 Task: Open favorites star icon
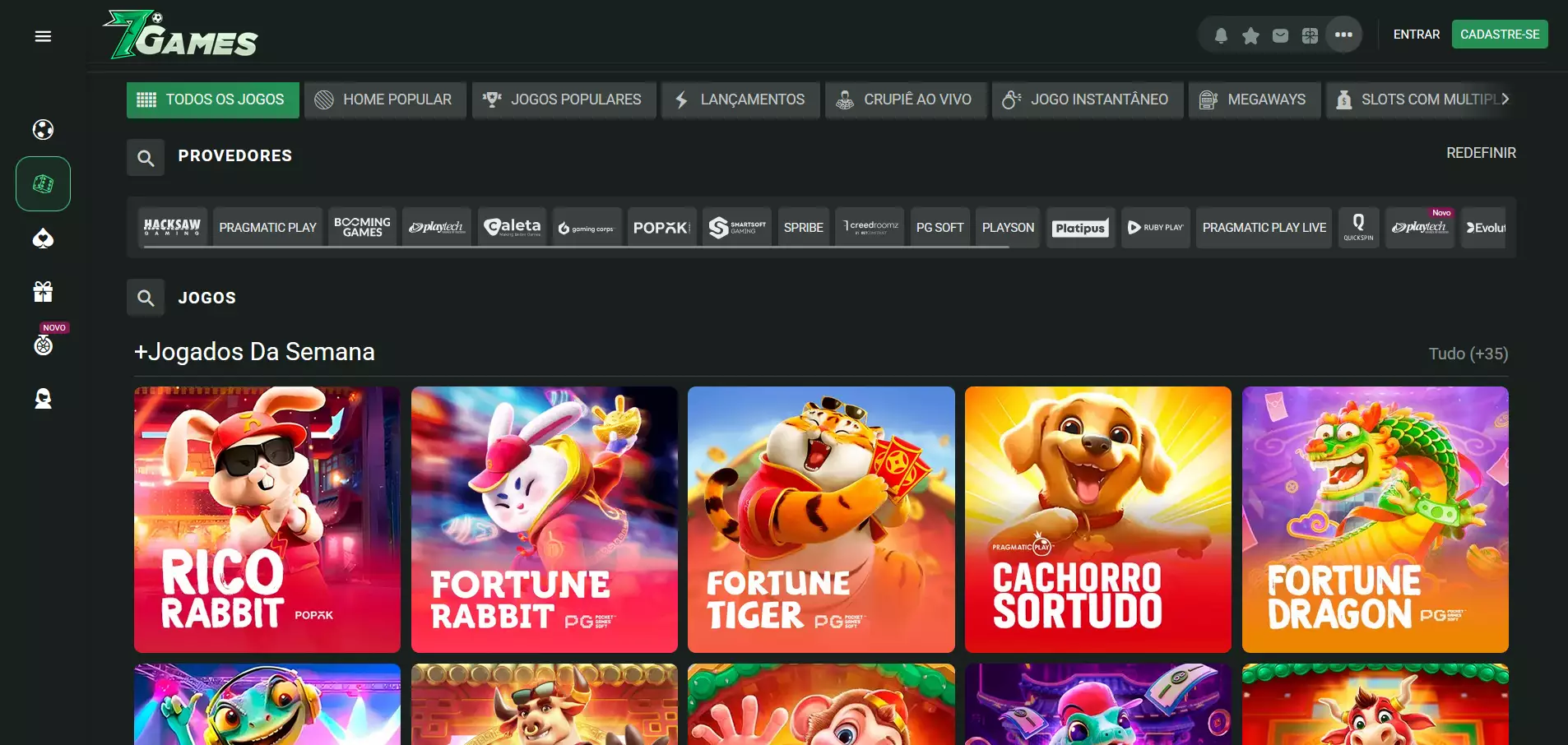click(1250, 35)
